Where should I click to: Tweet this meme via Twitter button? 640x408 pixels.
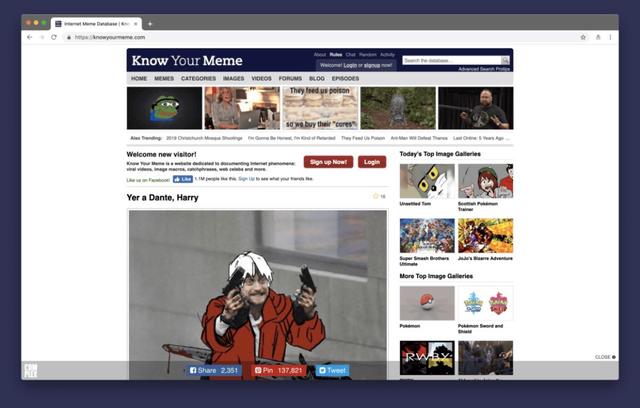[x=333, y=370]
